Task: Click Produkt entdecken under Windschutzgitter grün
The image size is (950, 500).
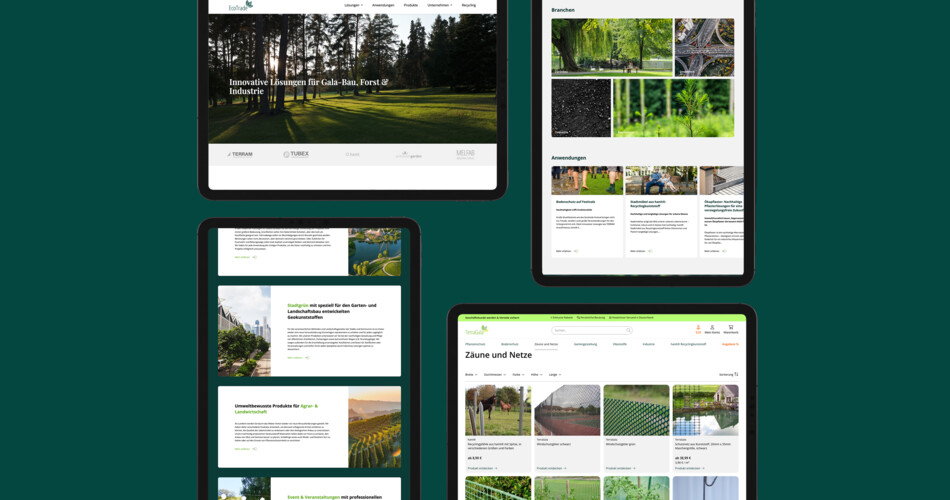Action: 620,468
